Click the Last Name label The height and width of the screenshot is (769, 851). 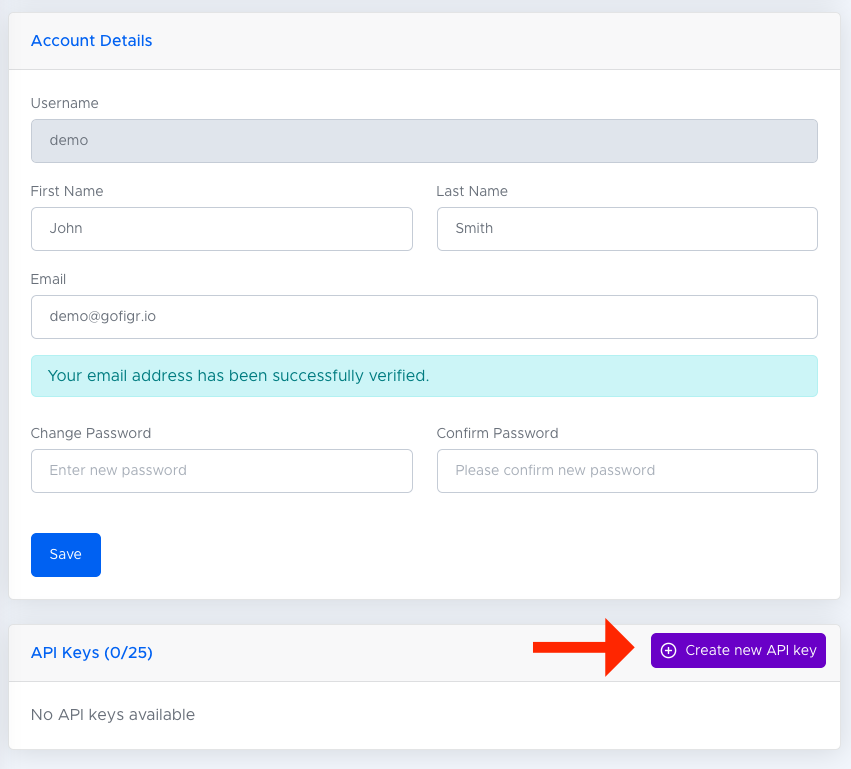click(472, 191)
